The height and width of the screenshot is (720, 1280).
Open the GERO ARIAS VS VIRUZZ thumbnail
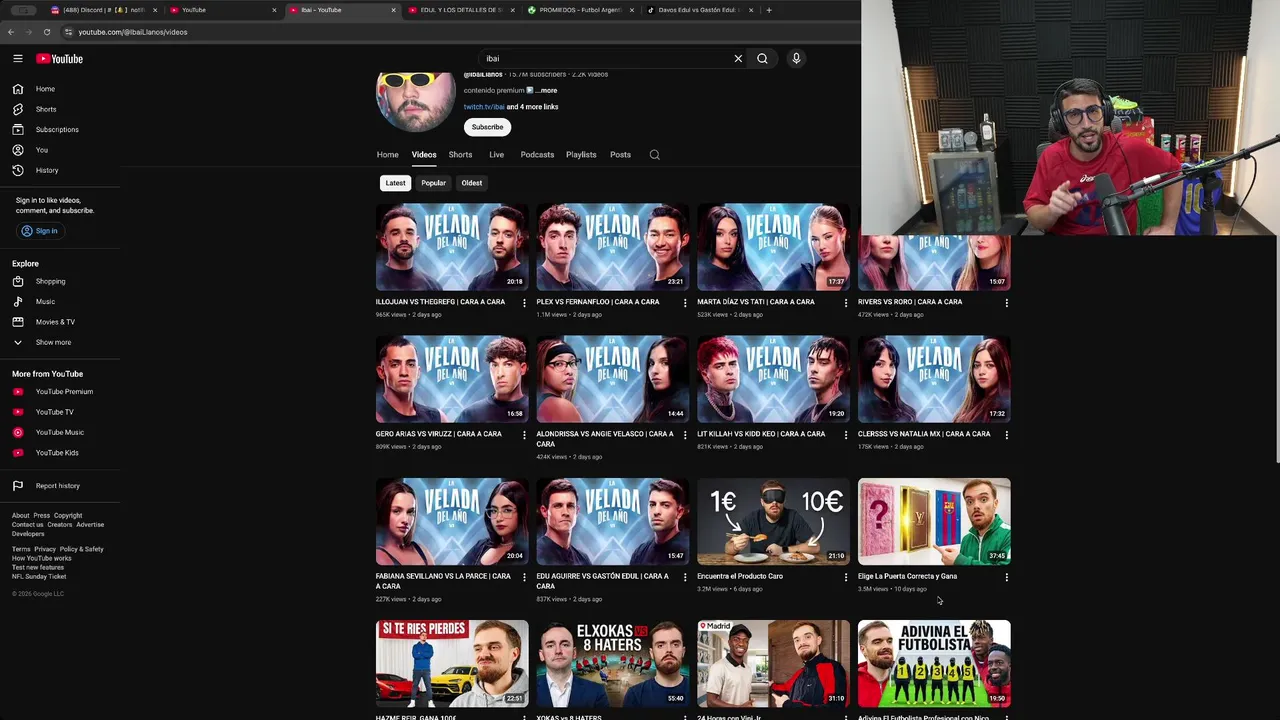coord(452,379)
